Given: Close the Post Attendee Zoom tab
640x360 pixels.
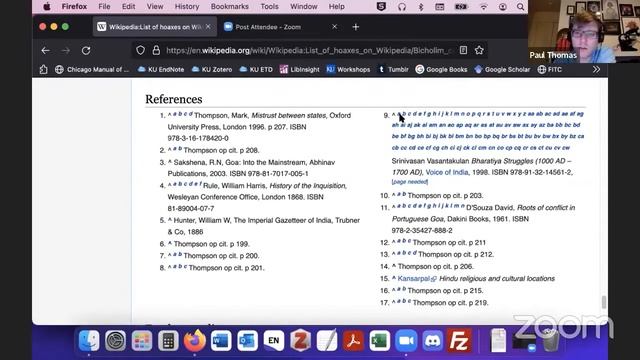Looking at the screenshot, I should tap(334, 27).
